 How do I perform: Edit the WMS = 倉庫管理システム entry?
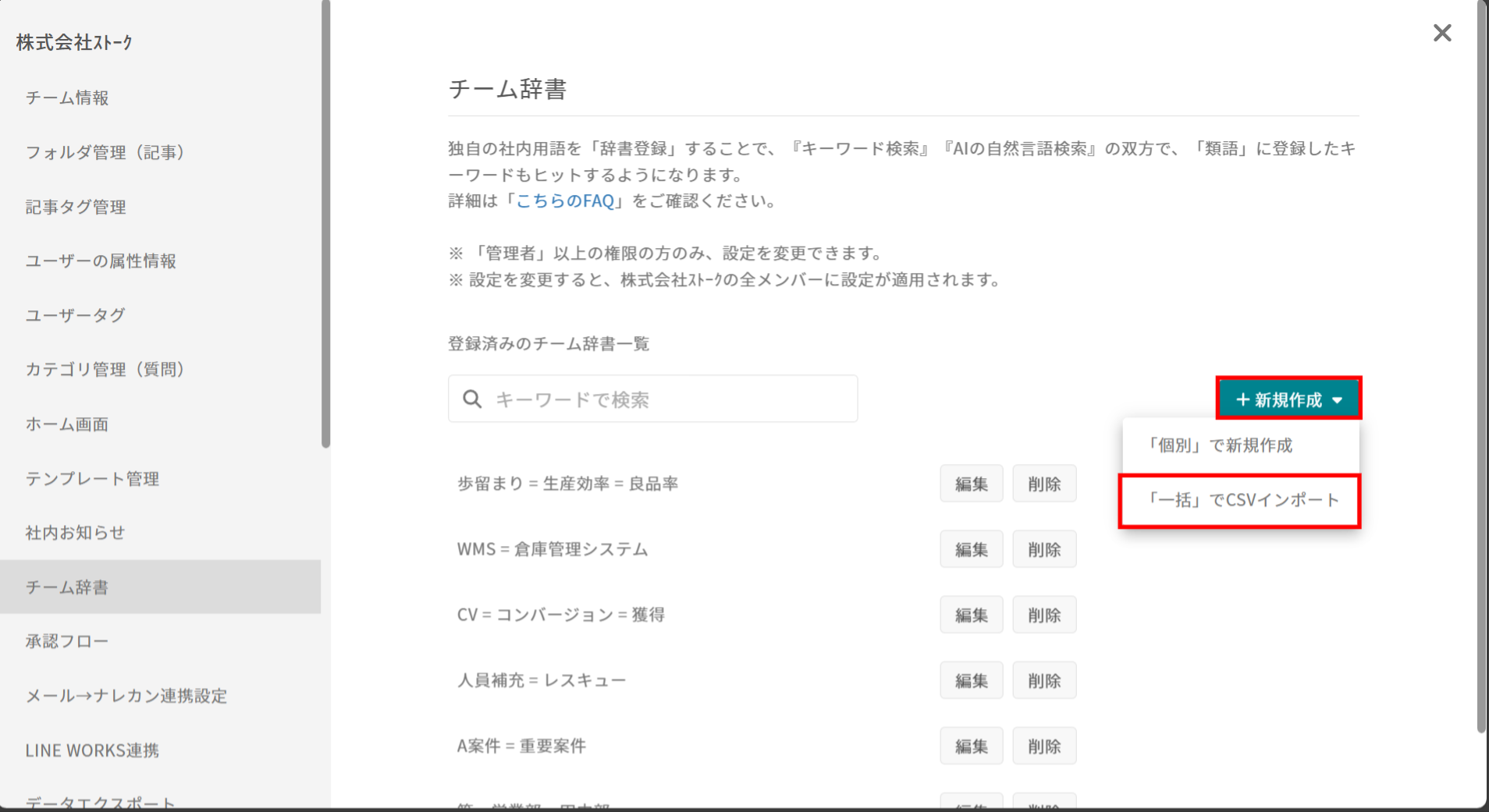(971, 550)
